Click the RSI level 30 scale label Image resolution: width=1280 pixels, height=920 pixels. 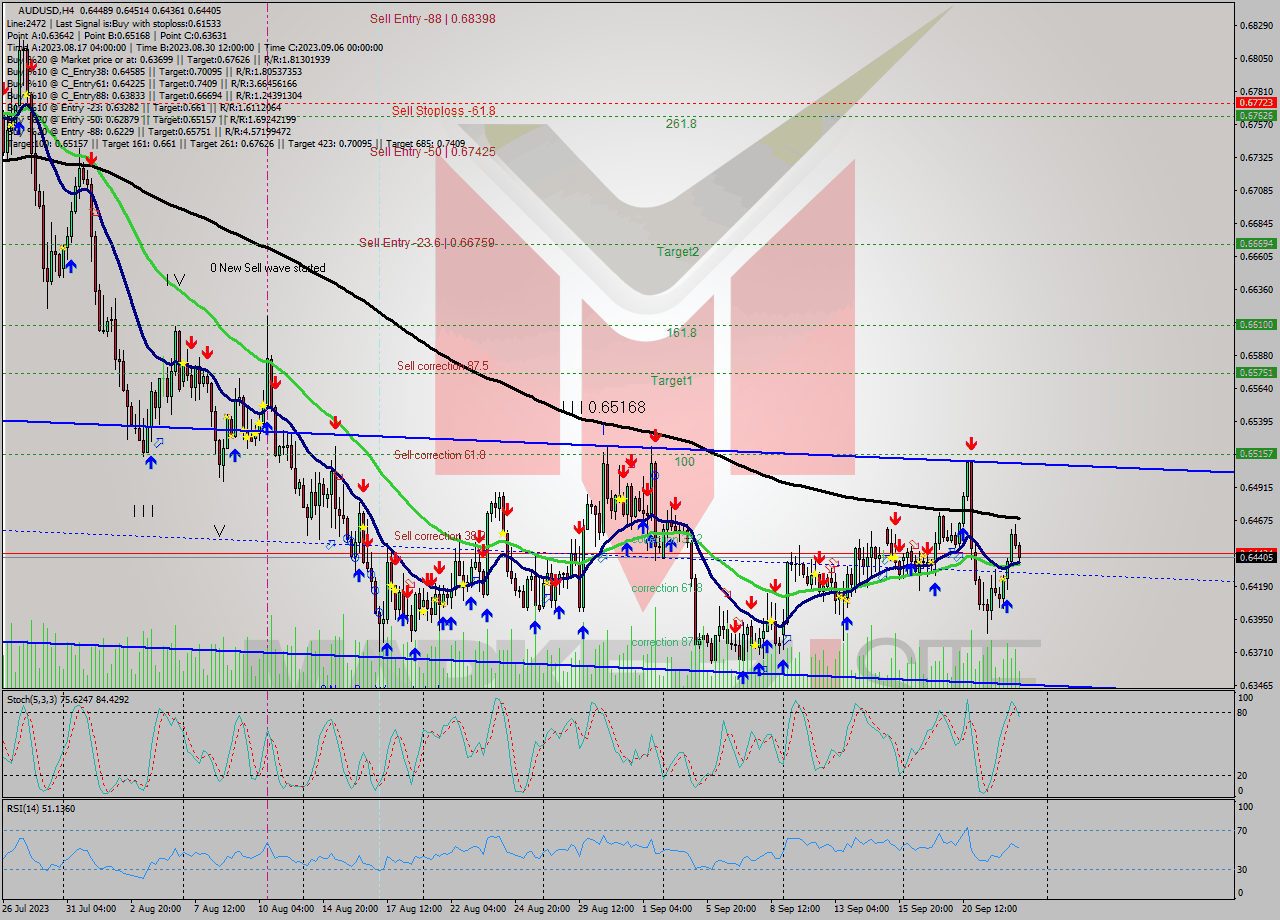[1241, 868]
